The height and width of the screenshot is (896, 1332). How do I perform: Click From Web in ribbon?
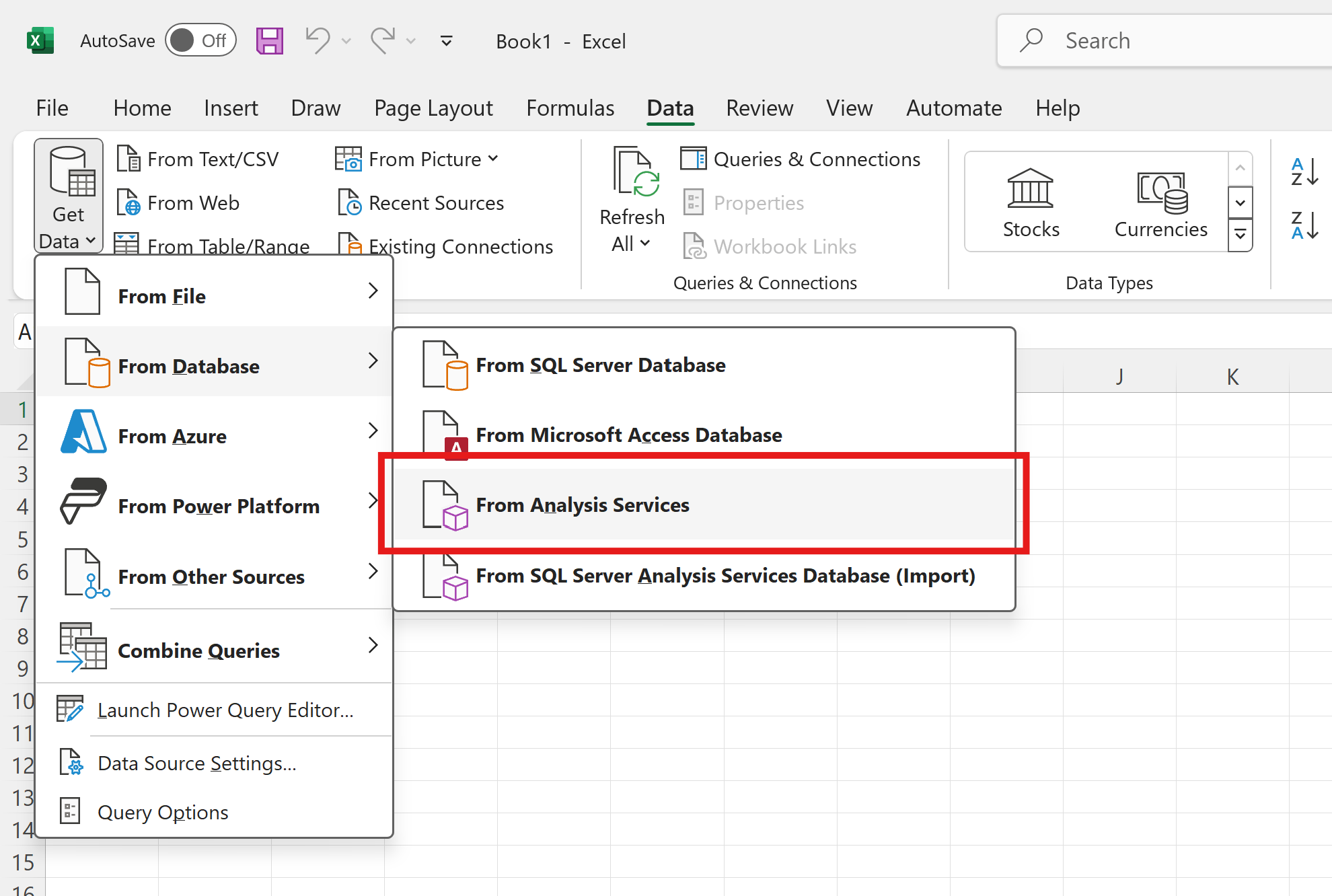click(178, 202)
